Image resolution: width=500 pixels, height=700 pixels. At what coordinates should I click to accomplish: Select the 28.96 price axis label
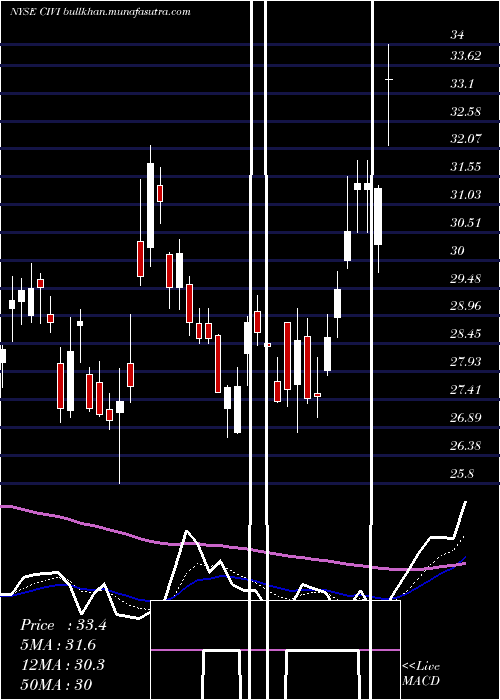pyautogui.click(x=466, y=306)
